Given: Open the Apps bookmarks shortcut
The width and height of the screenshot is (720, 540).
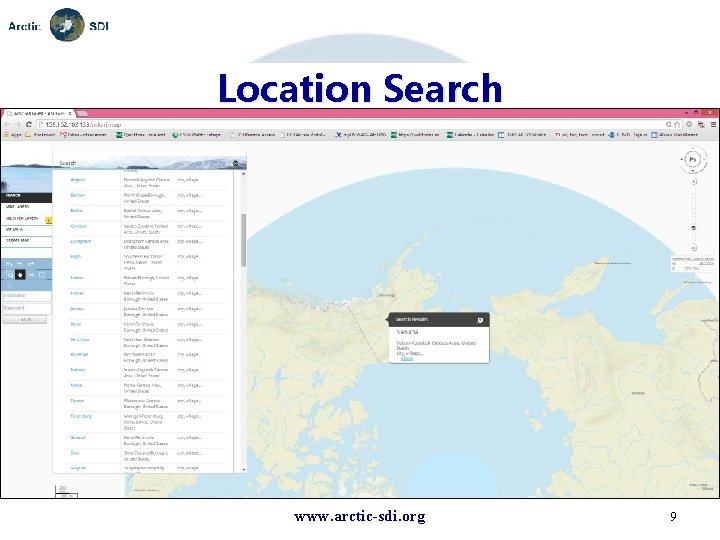Looking at the screenshot, I should pos(12,135).
